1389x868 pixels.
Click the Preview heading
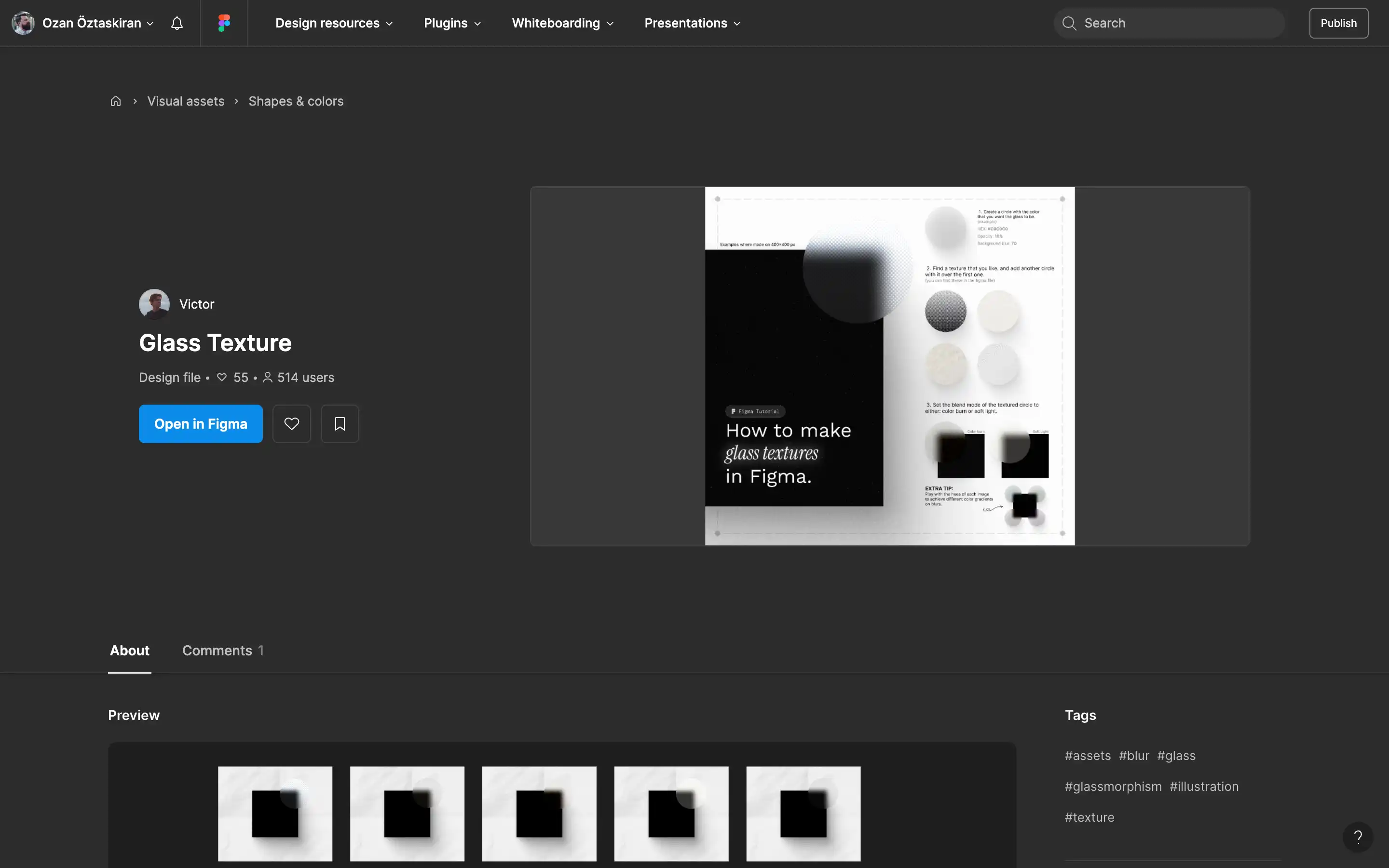134,715
